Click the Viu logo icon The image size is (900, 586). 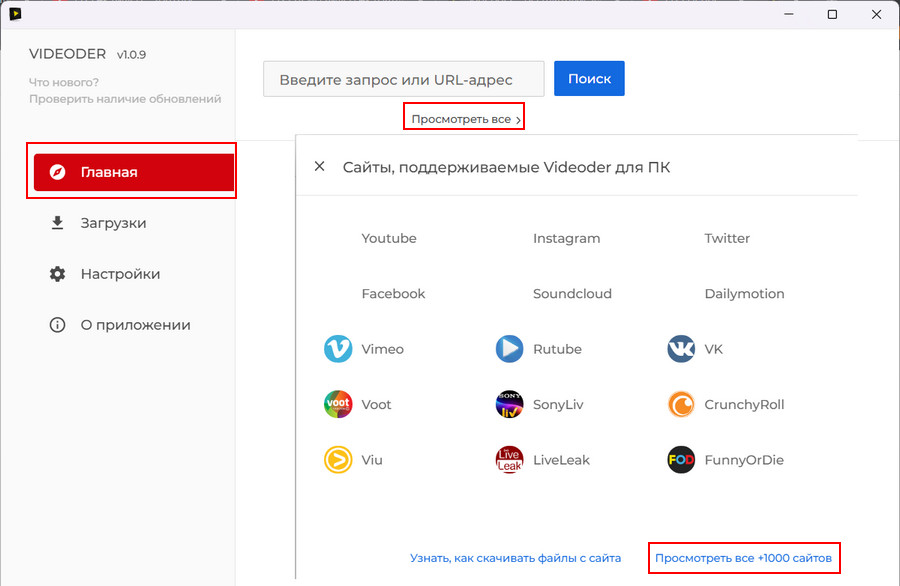point(338,460)
